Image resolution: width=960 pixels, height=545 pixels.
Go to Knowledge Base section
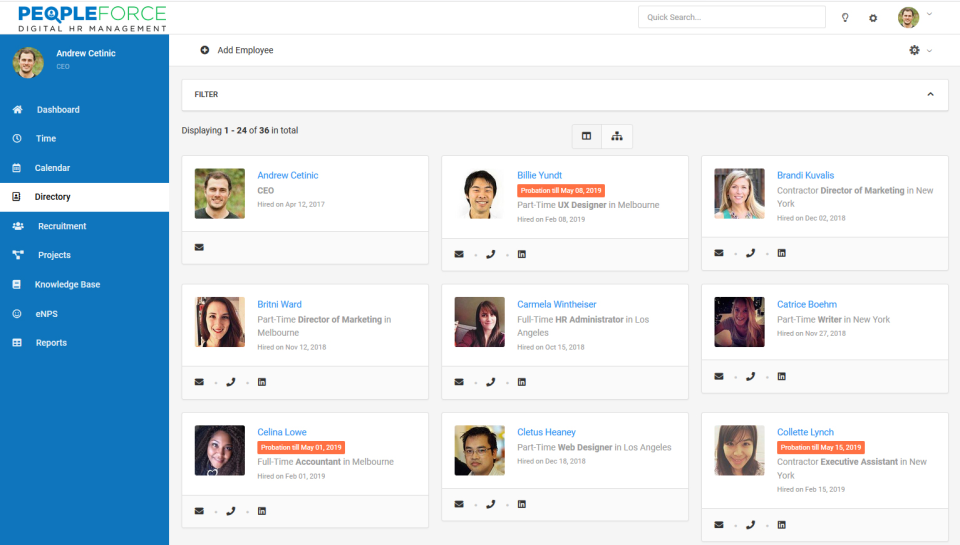[x=67, y=284]
